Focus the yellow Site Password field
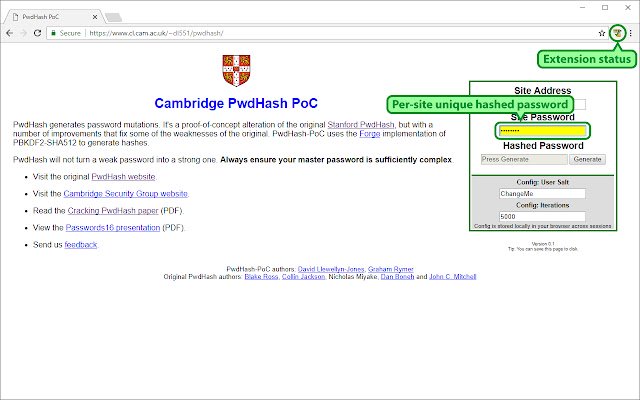 543,131
